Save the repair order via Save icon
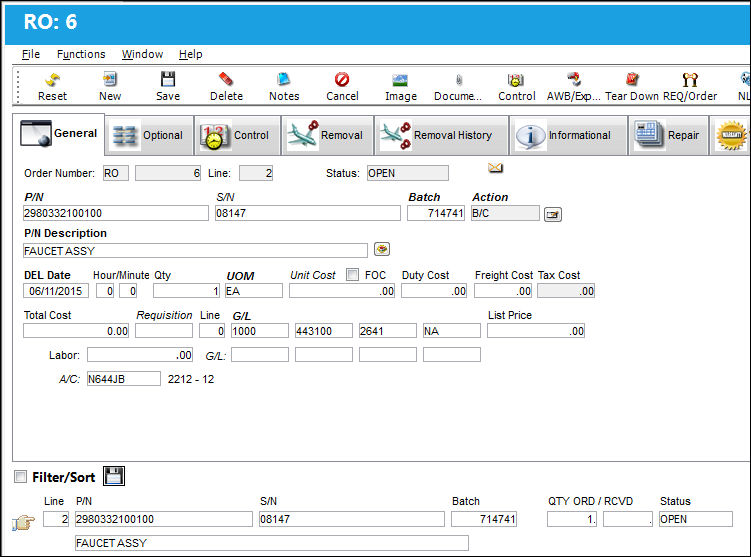Image resolution: width=751 pixels, height=557 pixels. click(x=168, y=80)
